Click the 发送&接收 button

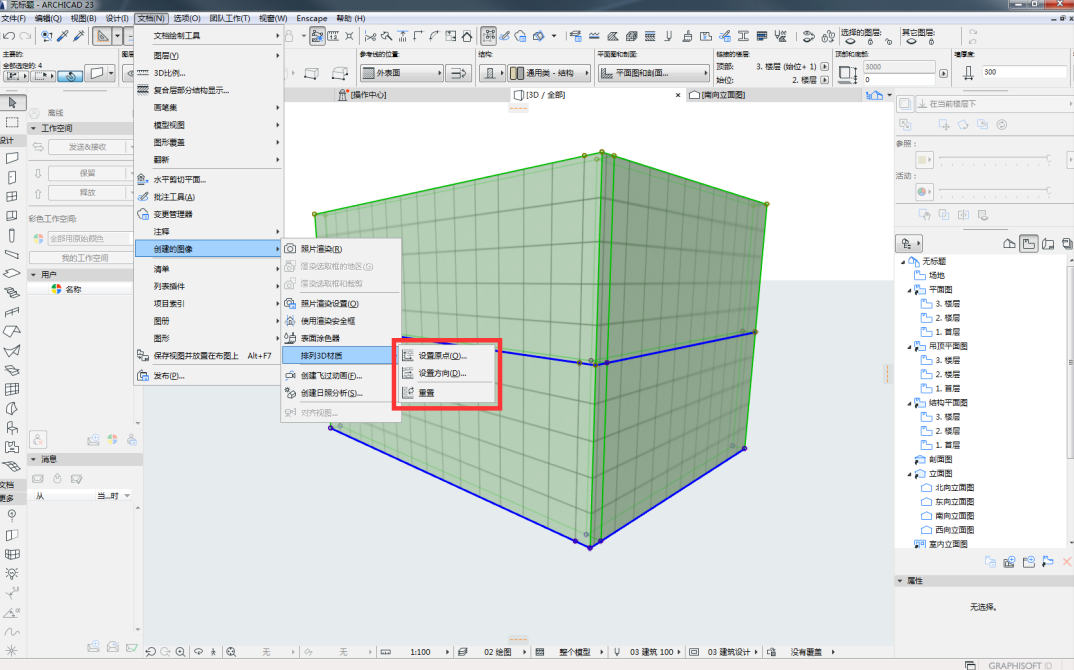(88, 147)
